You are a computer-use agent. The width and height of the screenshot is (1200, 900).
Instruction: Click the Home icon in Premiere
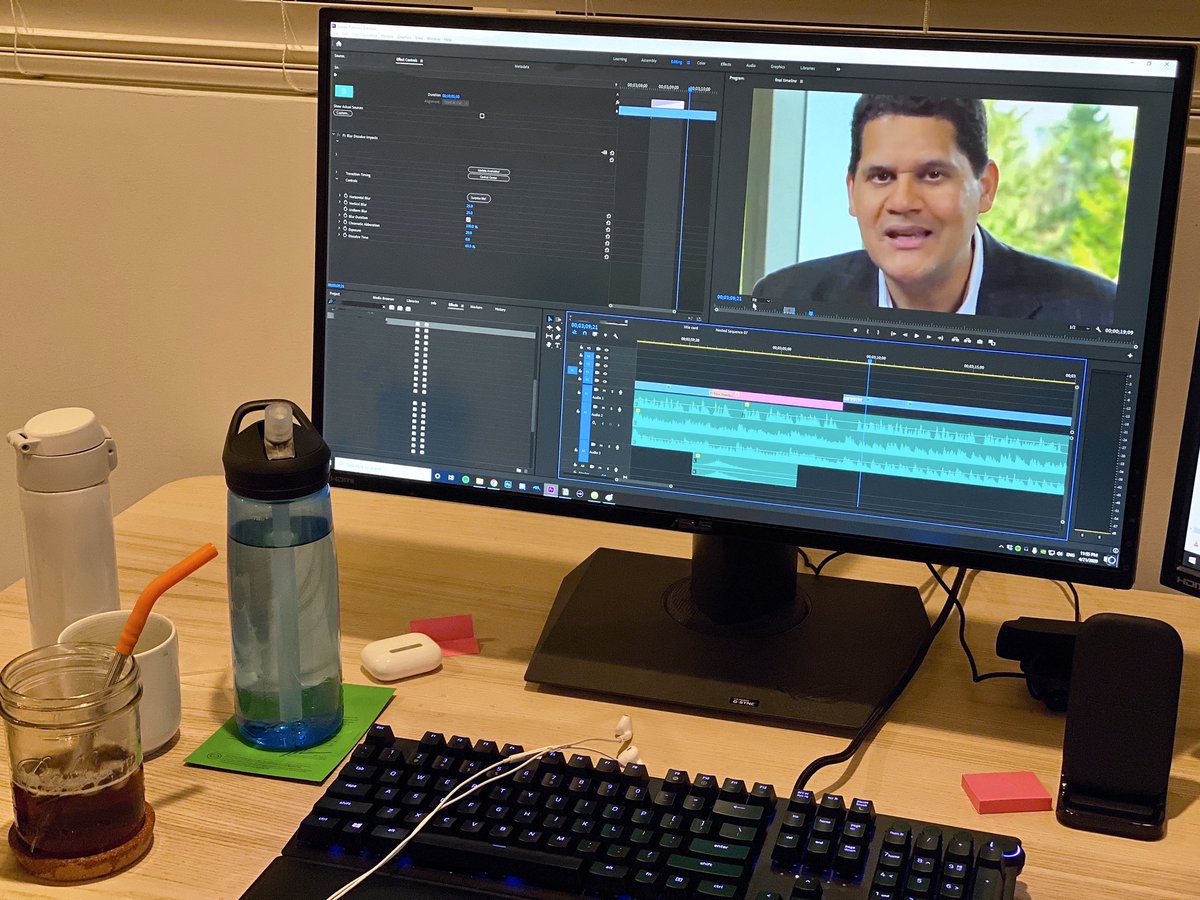coord(338,43)
